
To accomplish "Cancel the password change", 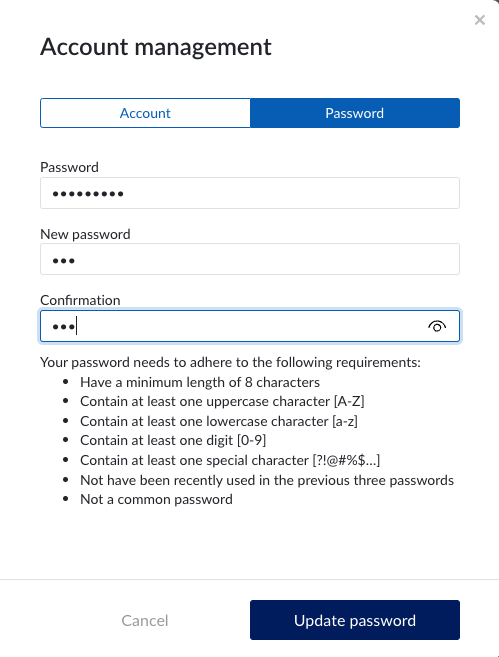I will pyautogui.click(x=145, y=621).
